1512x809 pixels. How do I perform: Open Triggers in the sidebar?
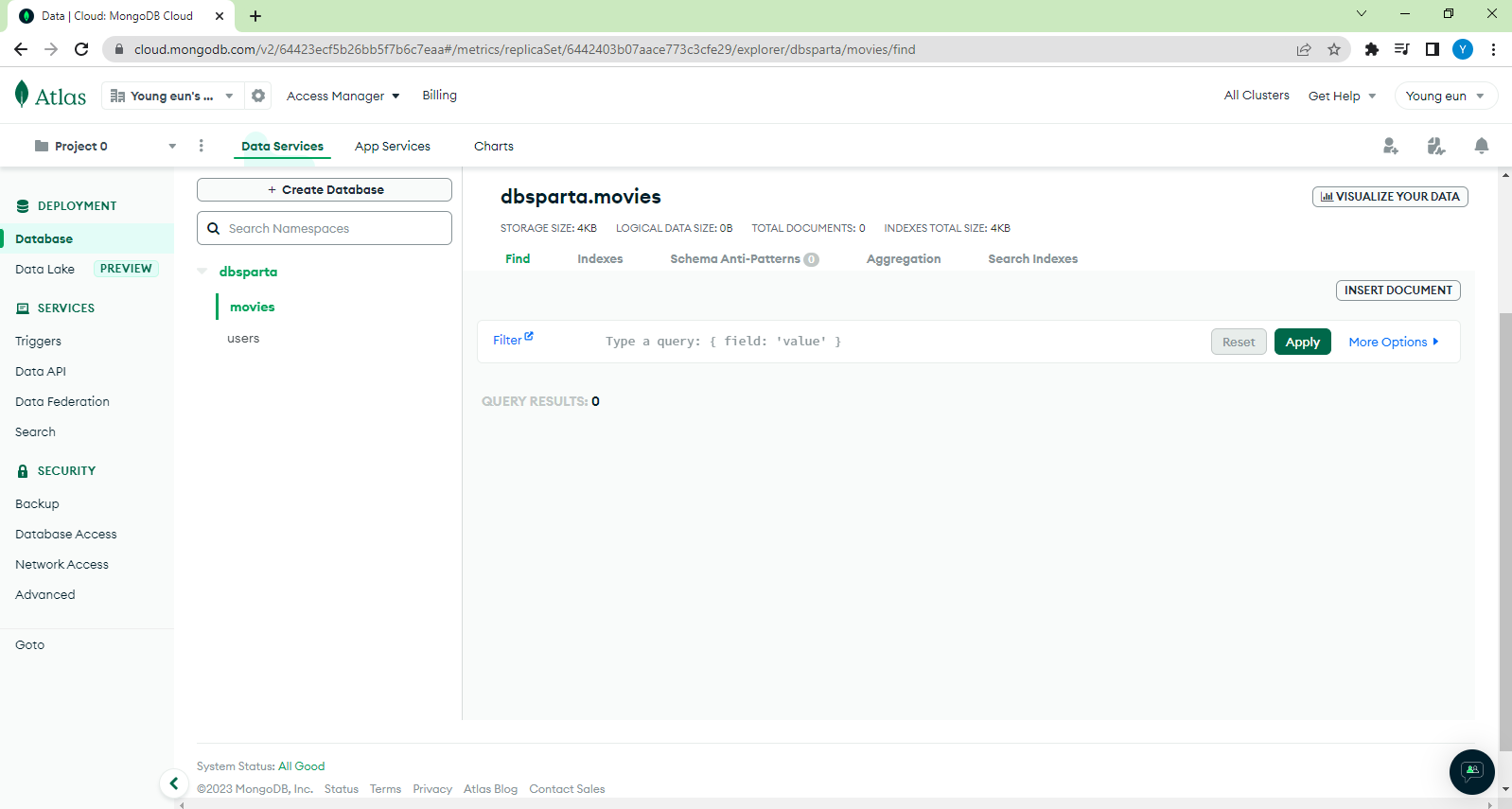pyautogui.click(x=38, y=341)
